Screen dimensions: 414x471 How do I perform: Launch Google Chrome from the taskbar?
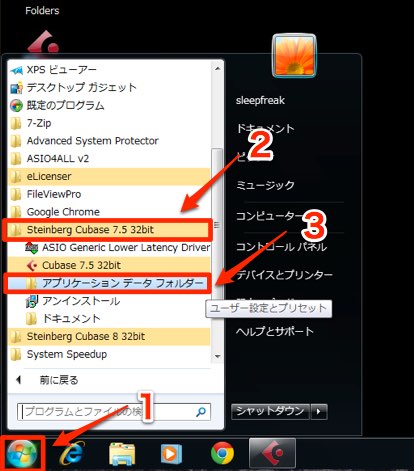pos(222,453)
